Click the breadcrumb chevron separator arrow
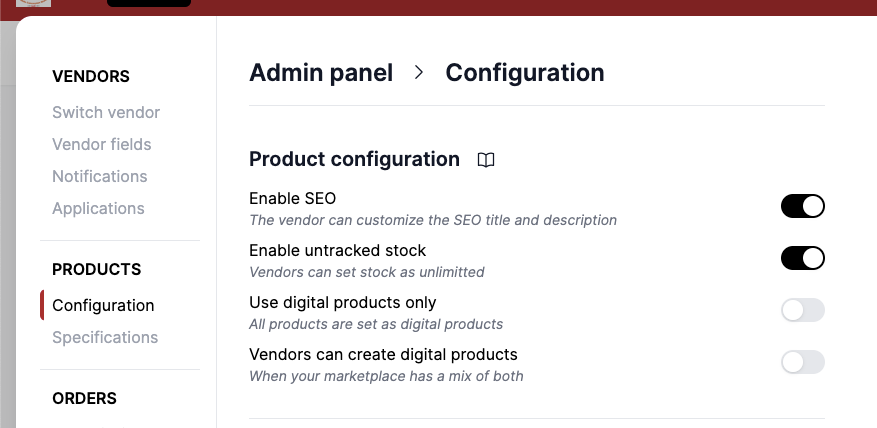Image resolution: width=877 pixels, height=428 pixels. pos(419,73)
